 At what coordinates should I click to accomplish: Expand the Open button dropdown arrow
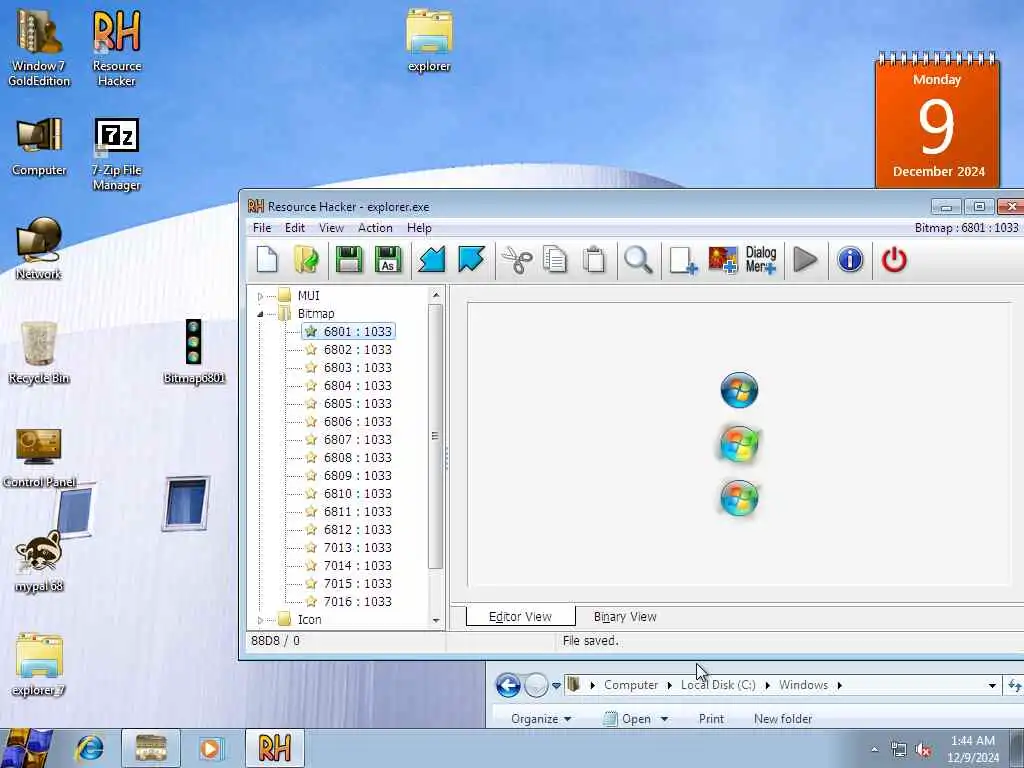pos(665,719)
